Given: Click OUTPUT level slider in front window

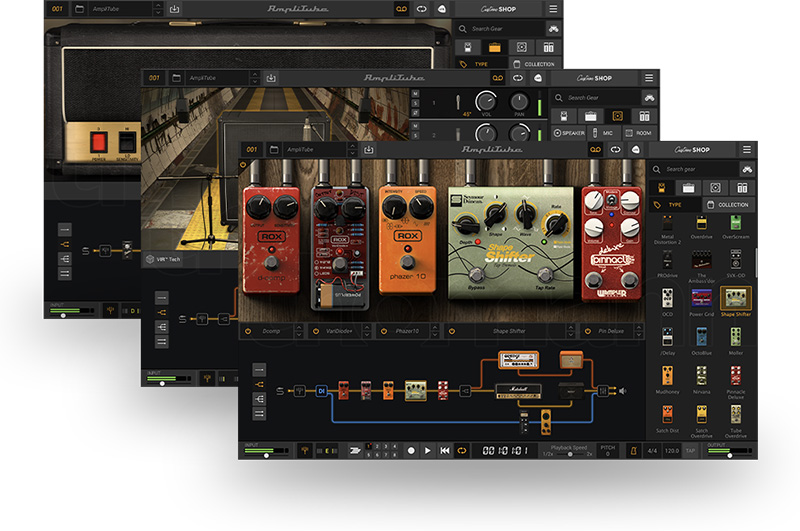Looking at the screenshot, I should 730,456.
